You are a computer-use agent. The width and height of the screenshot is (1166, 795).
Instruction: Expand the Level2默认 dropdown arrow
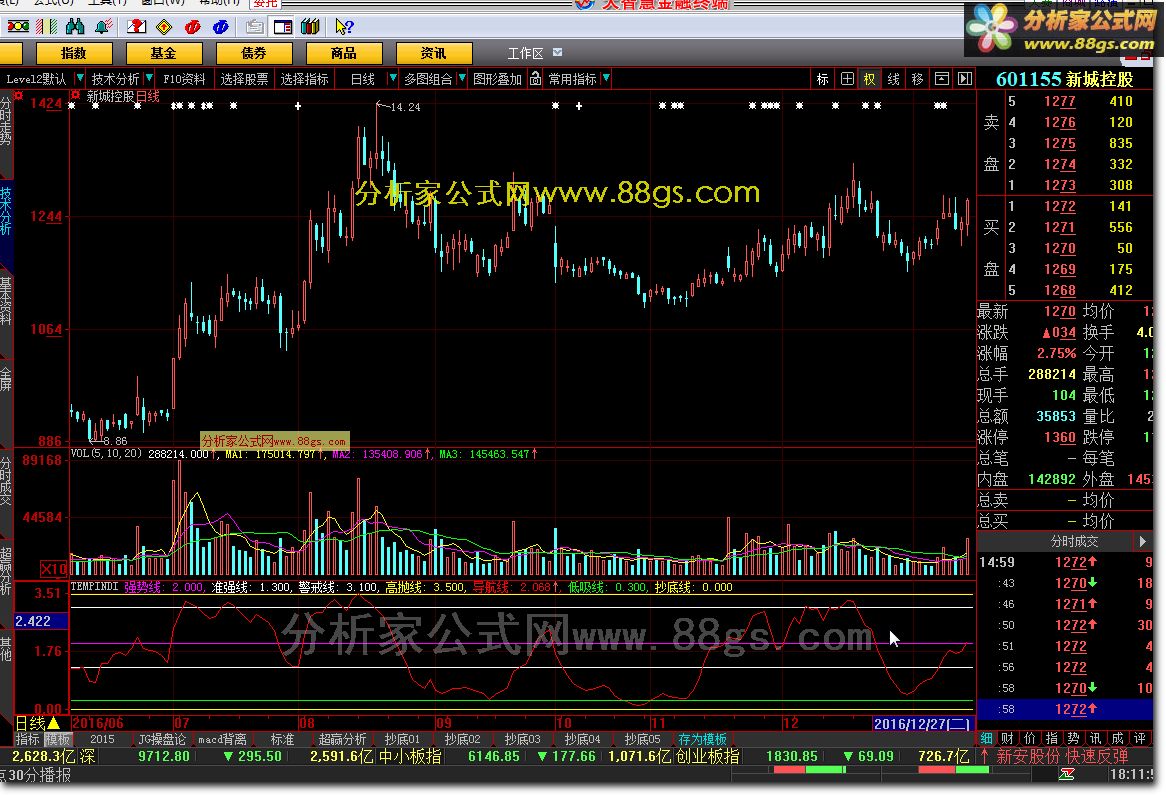coord(80,78)
